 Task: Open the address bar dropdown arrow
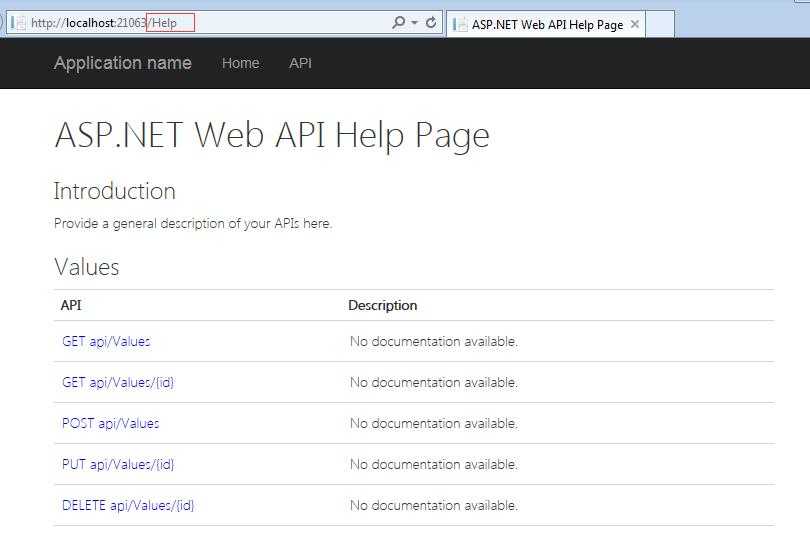tap(414, 23)
